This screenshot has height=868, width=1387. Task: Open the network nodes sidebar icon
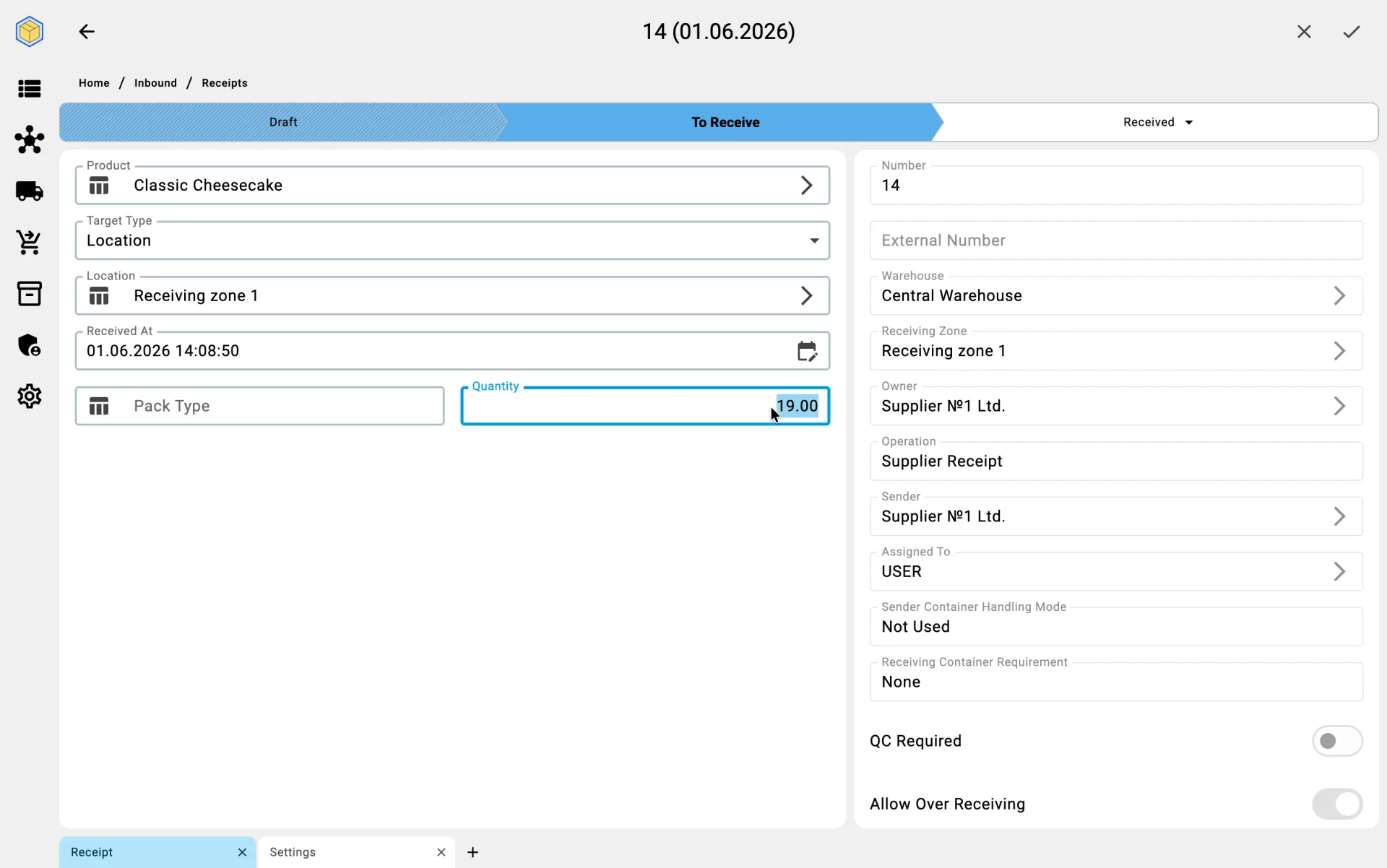[x=30, y=139]
